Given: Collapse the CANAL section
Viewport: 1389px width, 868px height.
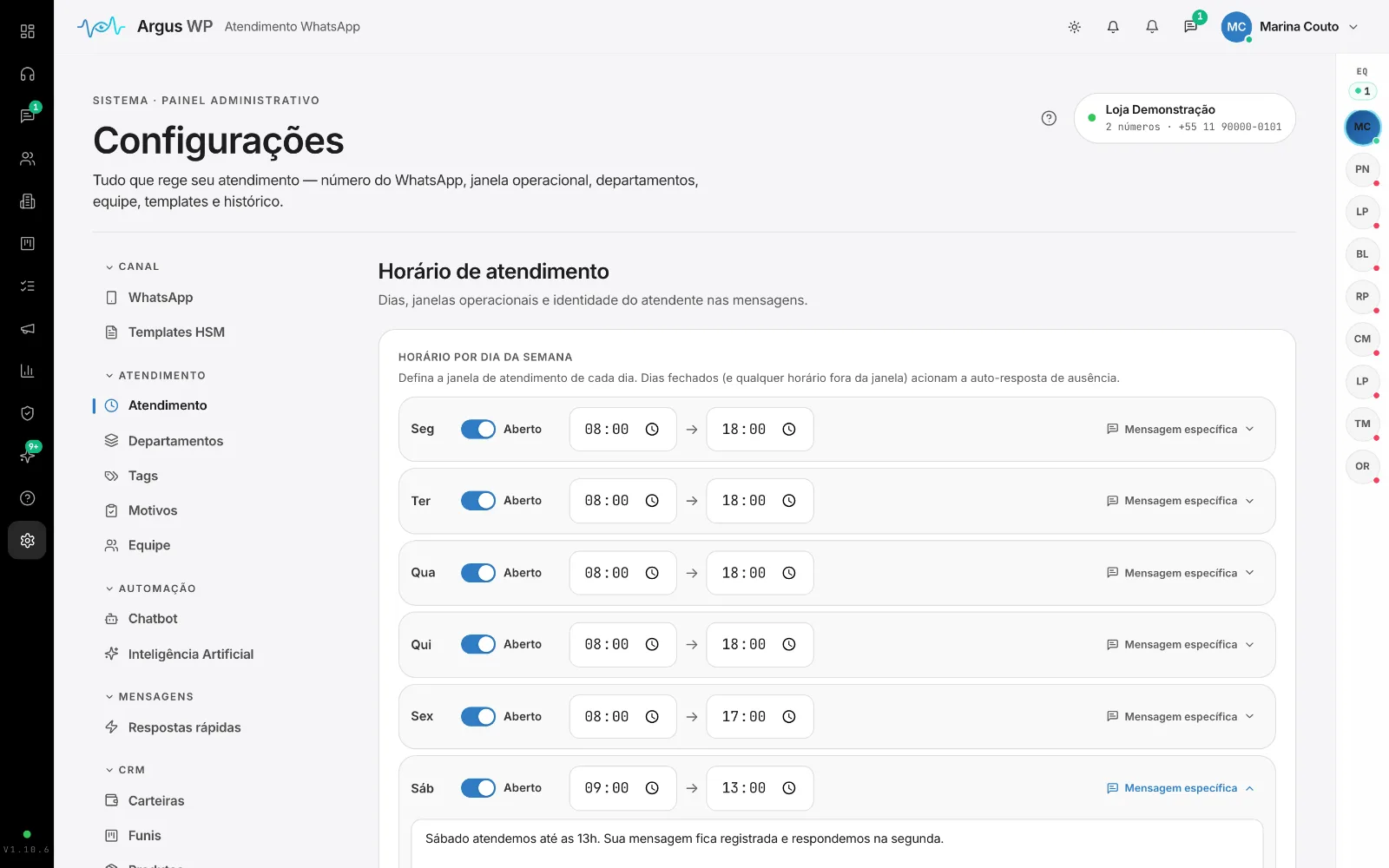Looking at the screenshot, I should point(133,266).
